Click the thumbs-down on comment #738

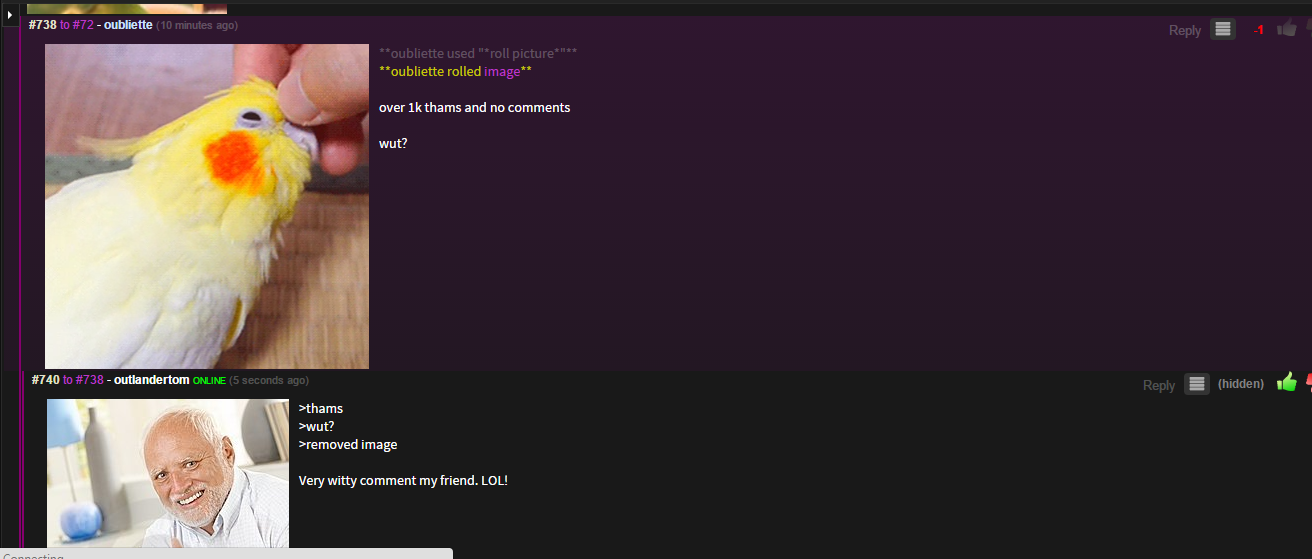pyautogui.click(x=1308, y=29)
